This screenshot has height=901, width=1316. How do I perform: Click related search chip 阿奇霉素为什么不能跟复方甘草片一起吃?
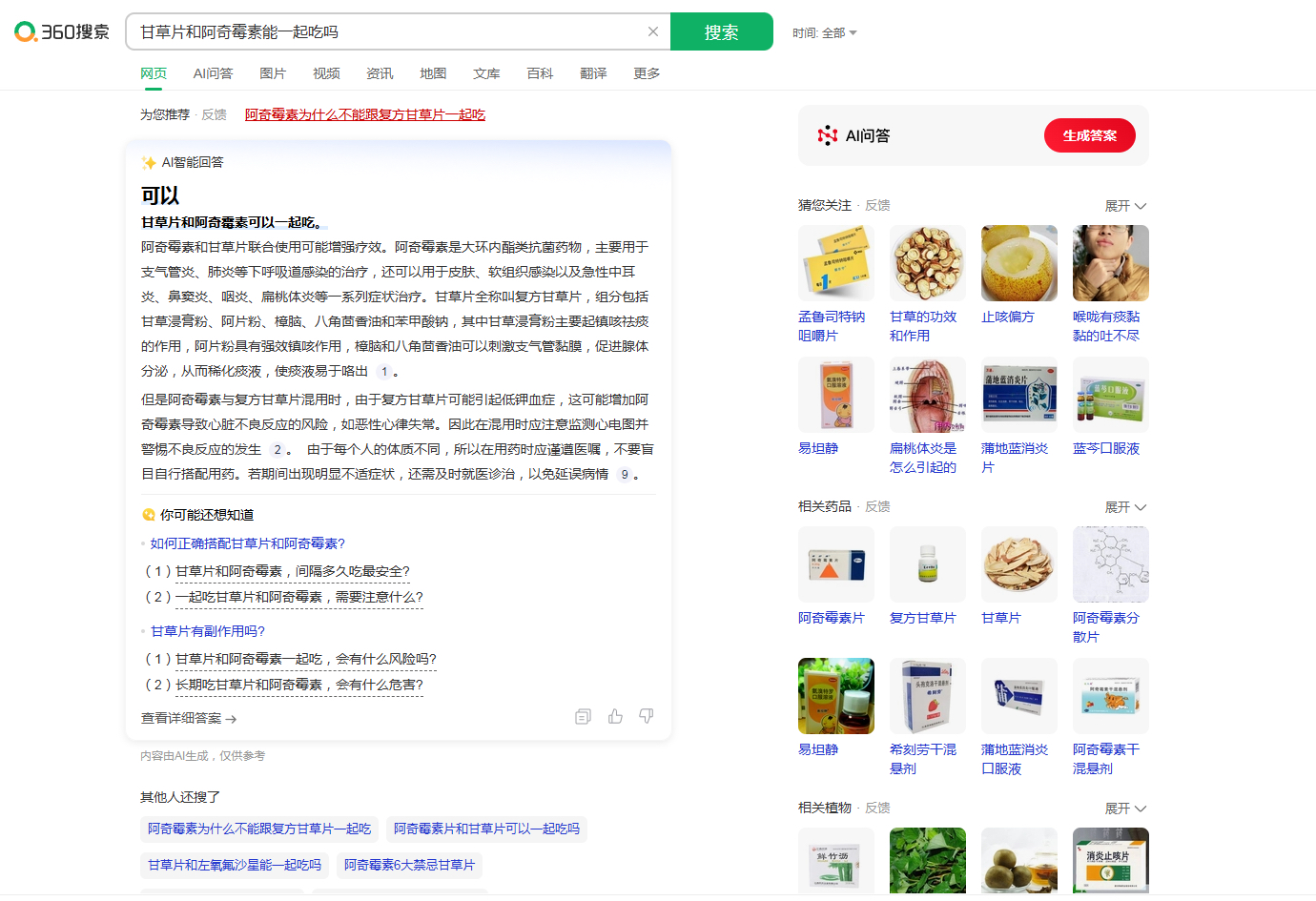[259, 829]
